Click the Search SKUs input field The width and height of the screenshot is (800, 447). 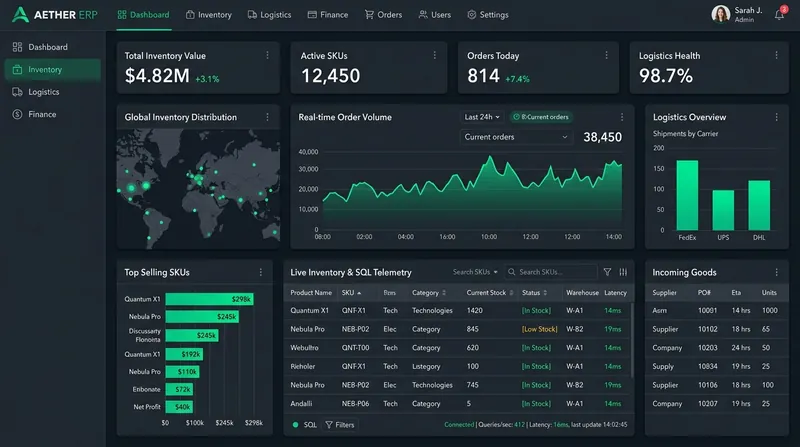551,272
